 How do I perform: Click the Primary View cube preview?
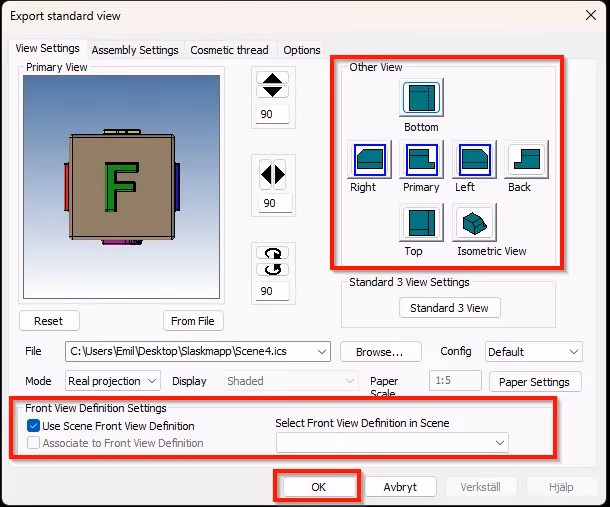(x=121, y=187)
